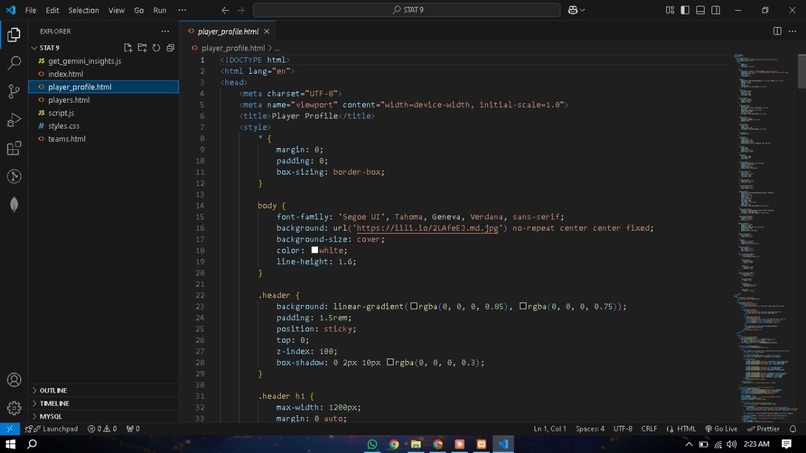
Task: Expand the OUTLINE section
Action: click(103, 390)
